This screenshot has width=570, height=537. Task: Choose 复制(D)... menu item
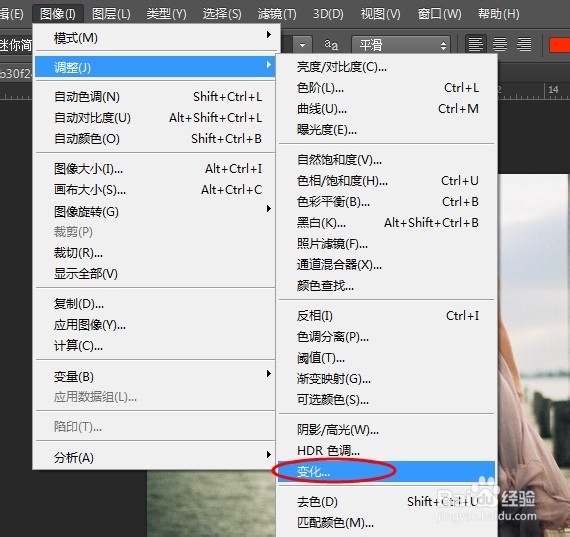point(155,304)
